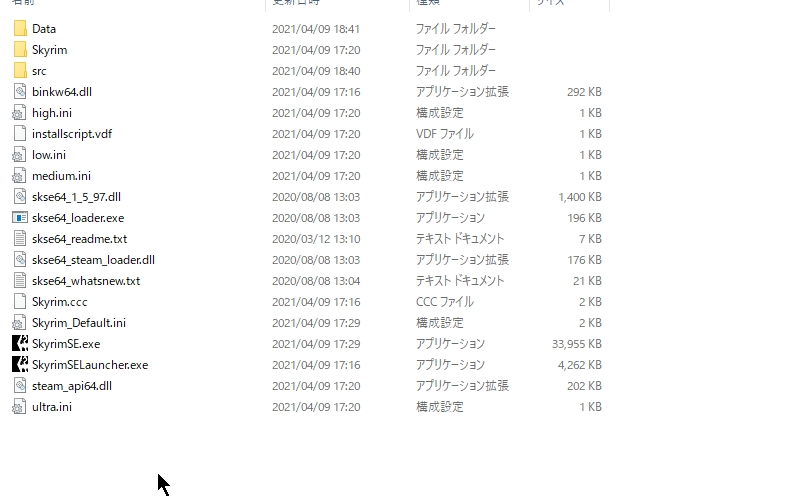The width and height of the screenshot is (810, 501).
Task: Click the Skyrim.ccc file name
Action: point(59,302)
